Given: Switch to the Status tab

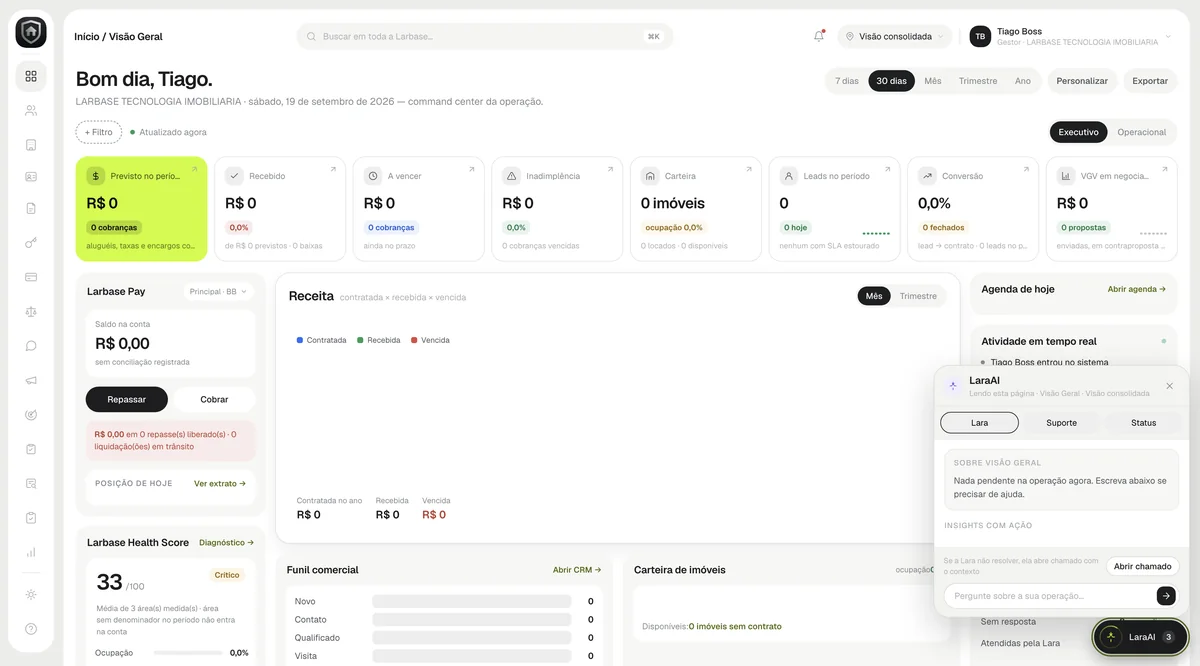Looking at the screenshot, I should coord(1144,423).
